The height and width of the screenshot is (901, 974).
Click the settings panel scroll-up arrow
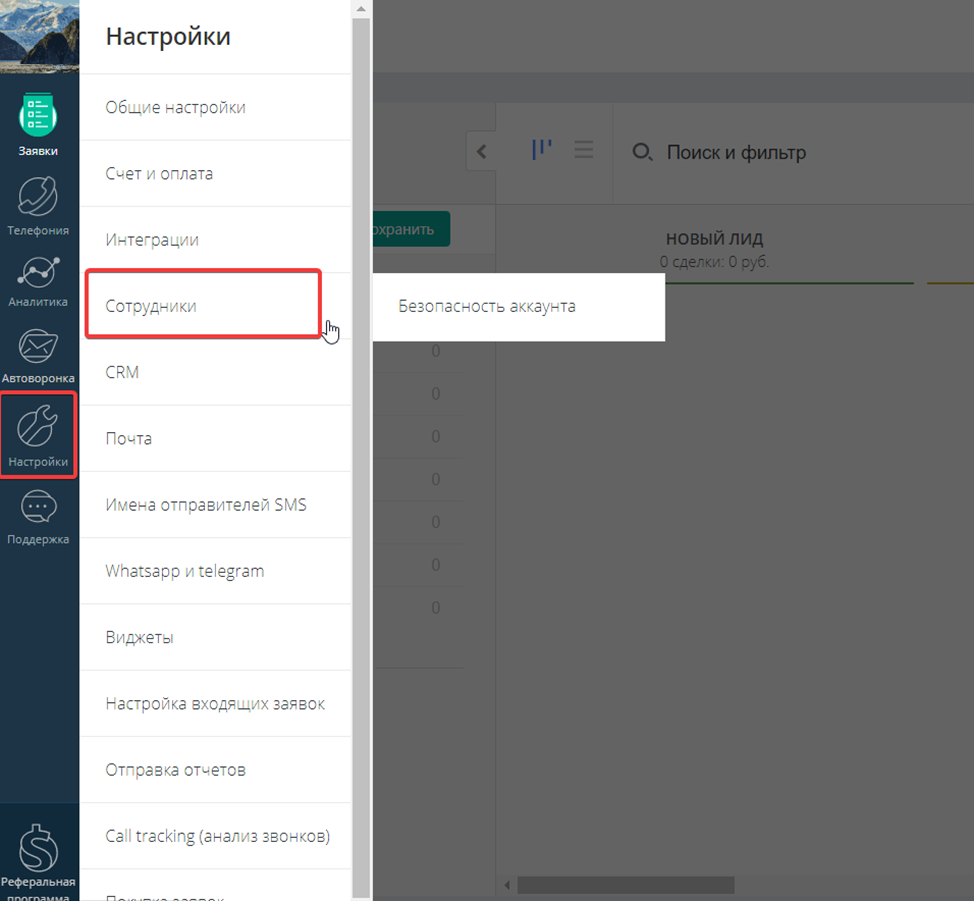[362, 9]
